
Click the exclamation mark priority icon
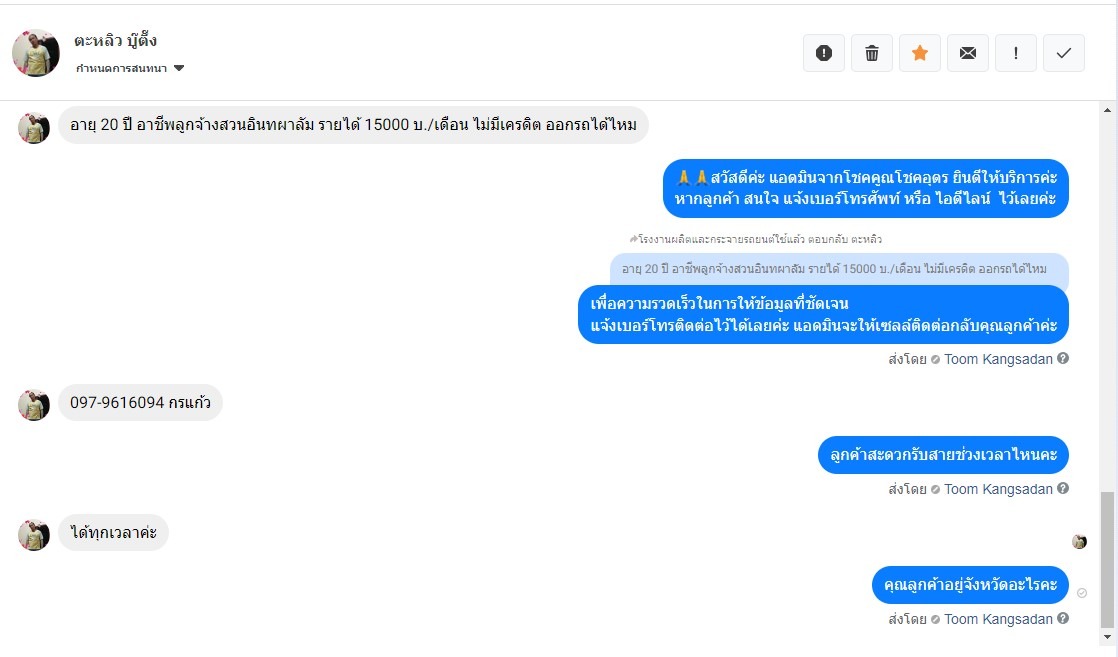[x=1015, y=53]
